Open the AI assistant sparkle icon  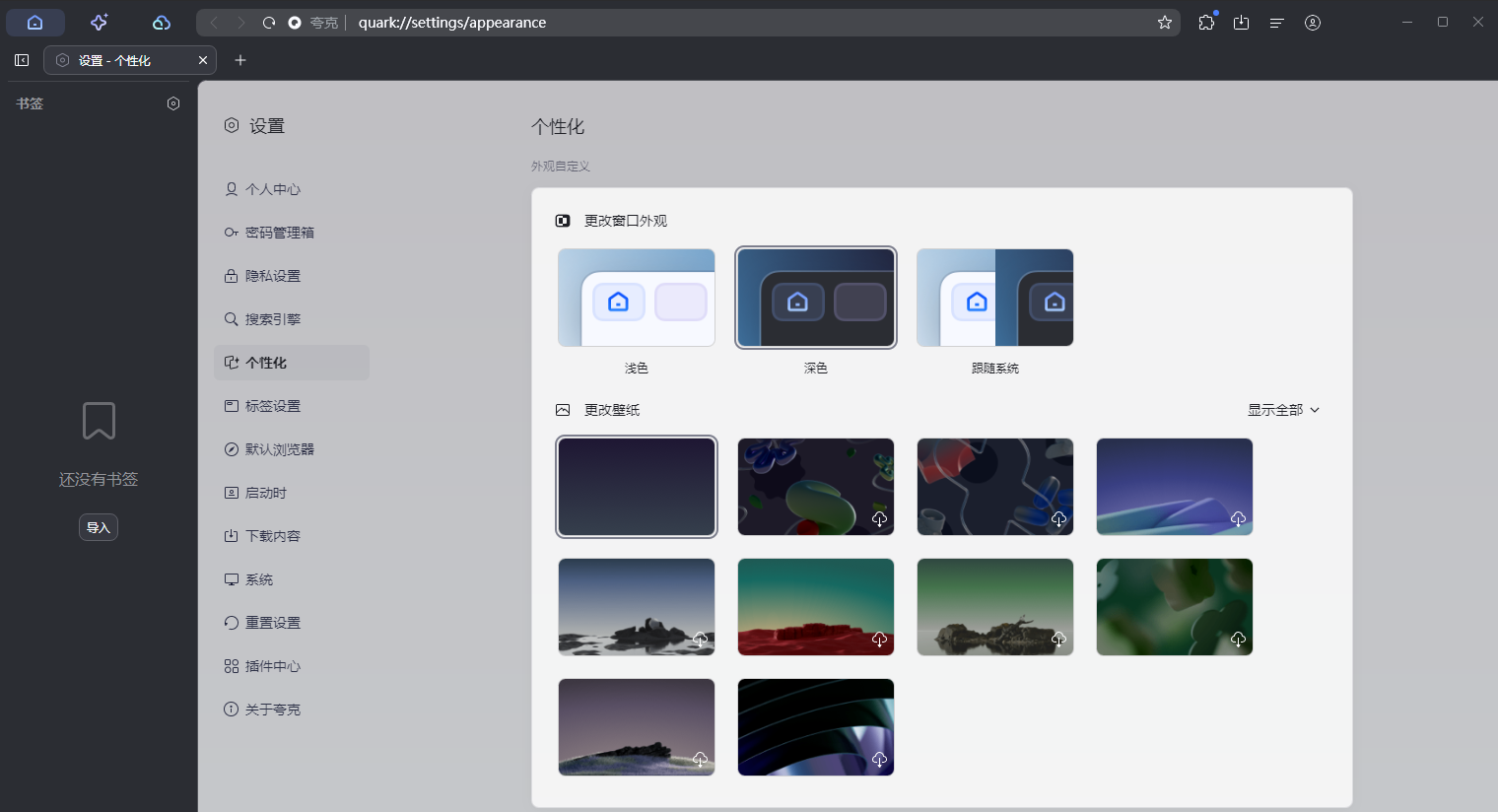pyautogui.click(x=99, y=23)
